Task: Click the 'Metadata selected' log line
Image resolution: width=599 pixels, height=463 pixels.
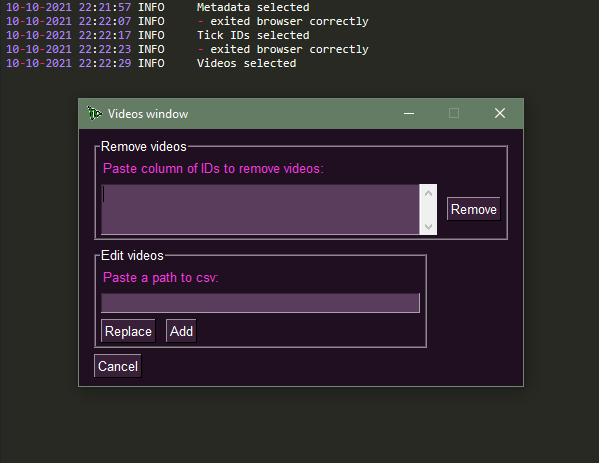Action: (x=253, y=7)
